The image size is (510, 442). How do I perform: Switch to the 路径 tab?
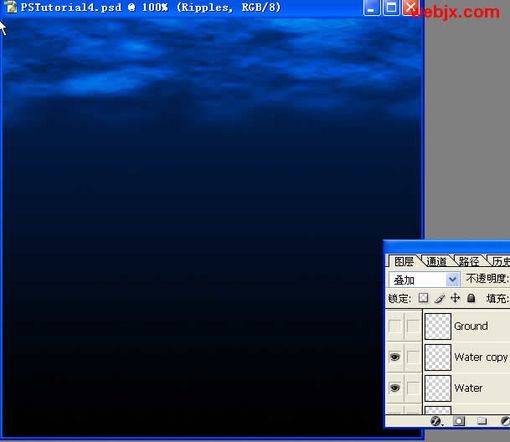[468, 261]
